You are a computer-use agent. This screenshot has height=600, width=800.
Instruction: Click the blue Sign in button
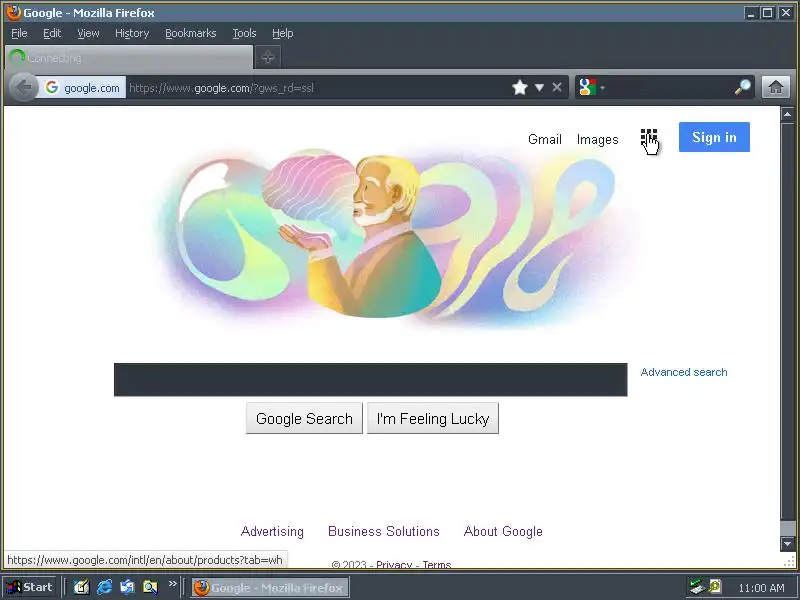(714, 137)
